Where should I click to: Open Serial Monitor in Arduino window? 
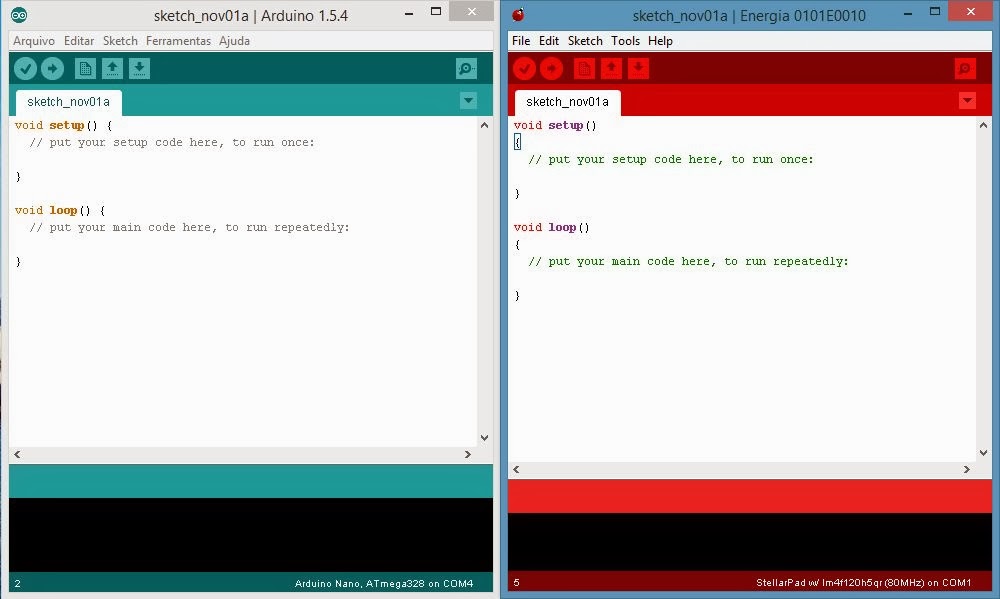(x=466, y=68)
